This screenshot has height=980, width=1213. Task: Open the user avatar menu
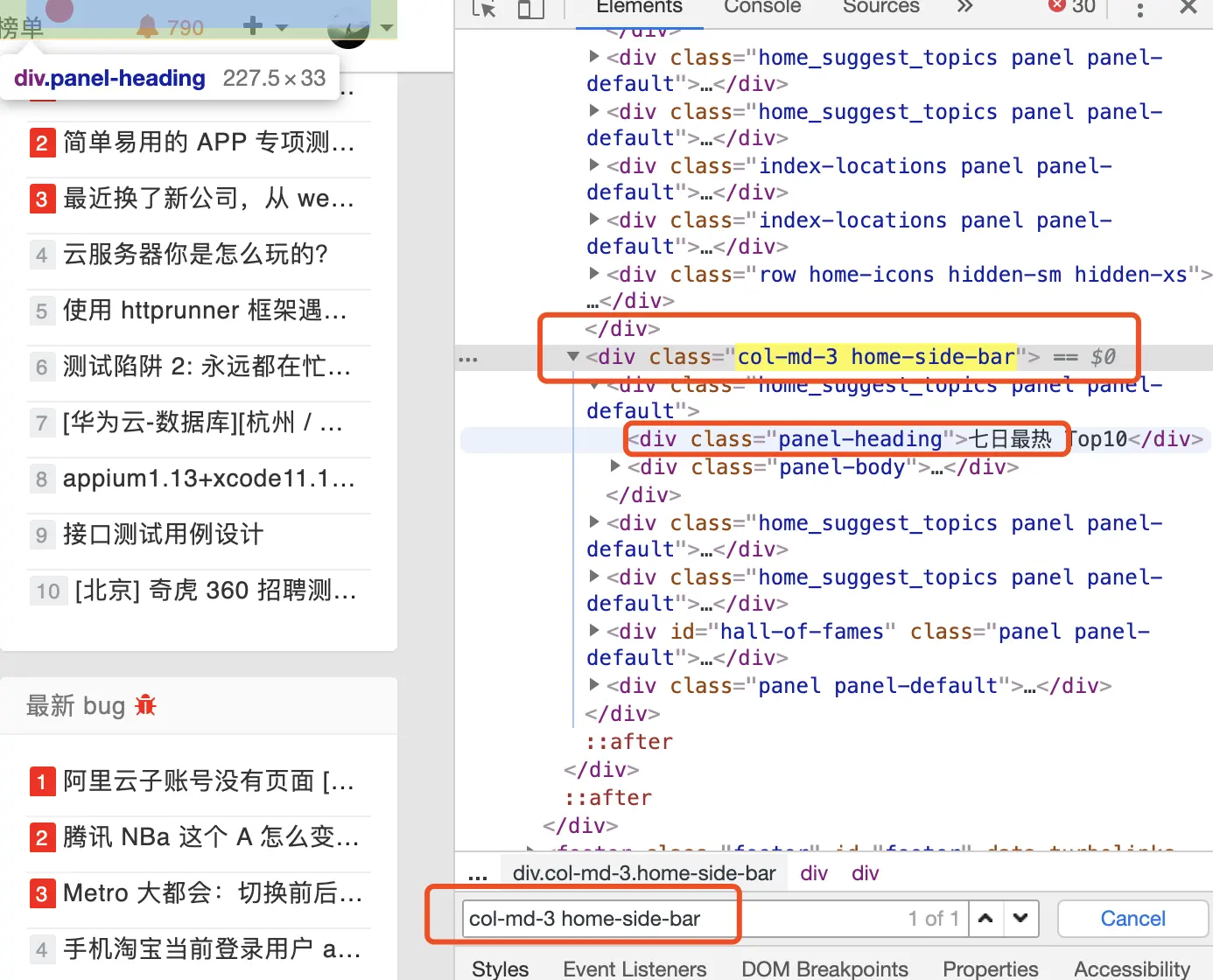point(348,28)
